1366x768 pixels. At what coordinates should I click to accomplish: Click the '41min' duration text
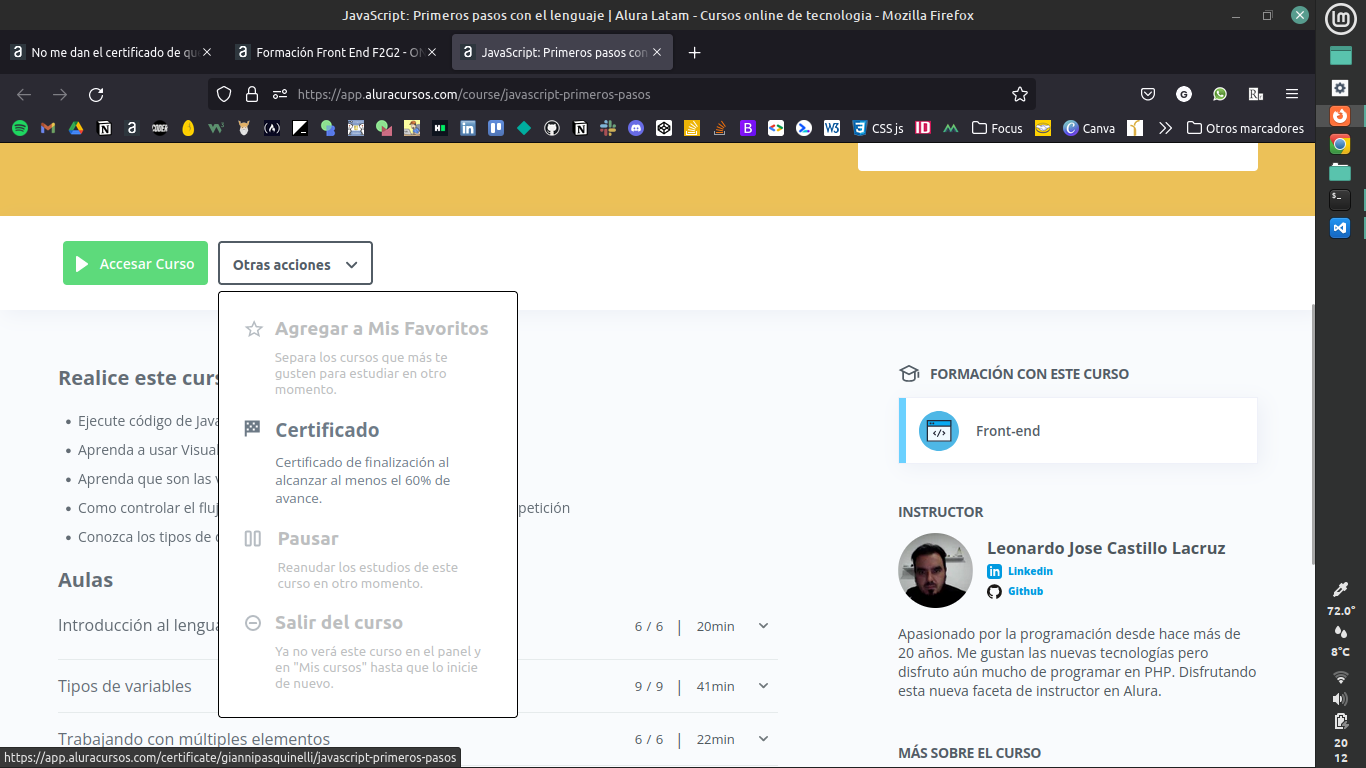(715, 686)
